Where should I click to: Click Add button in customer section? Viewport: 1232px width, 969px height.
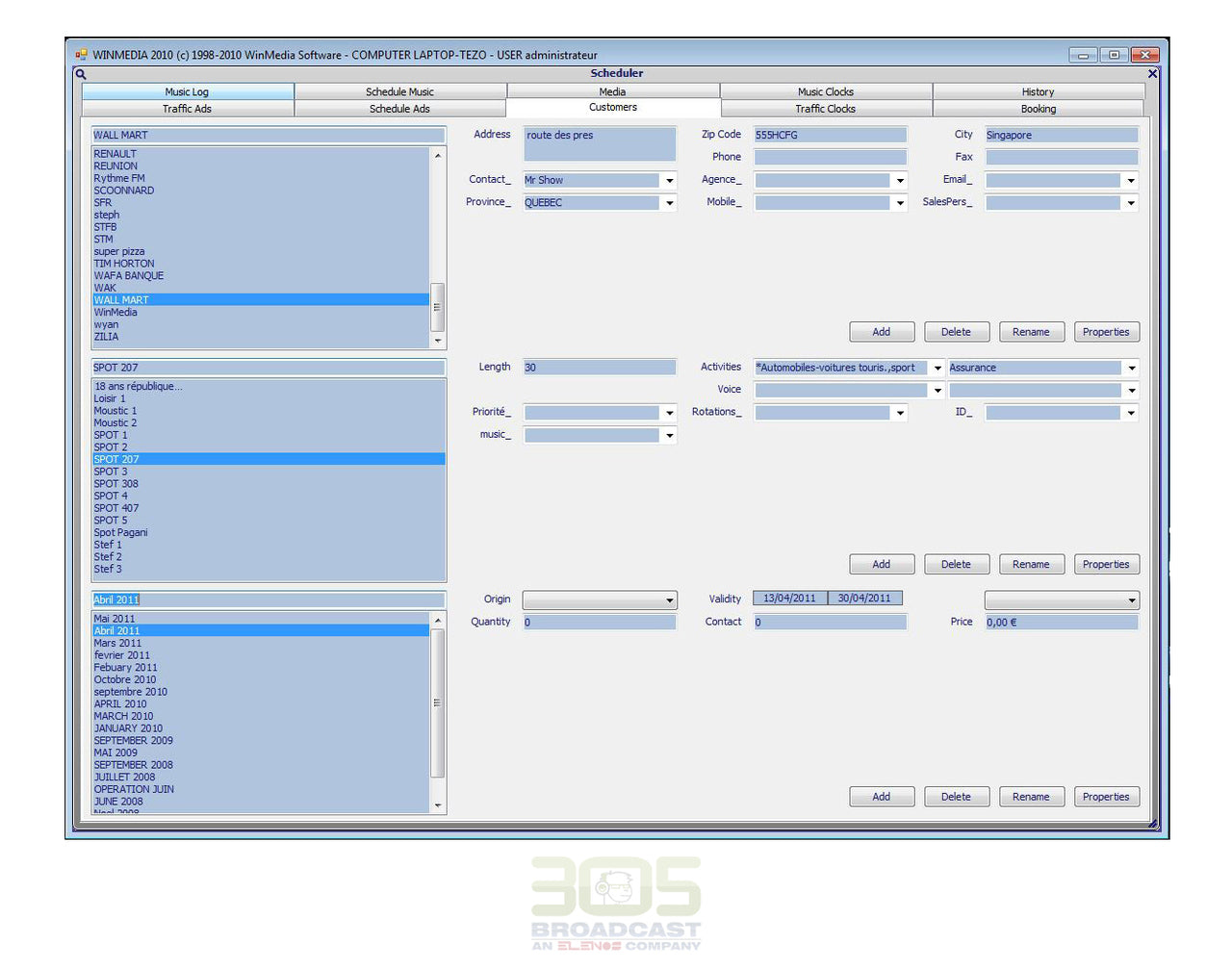[881, 332]
